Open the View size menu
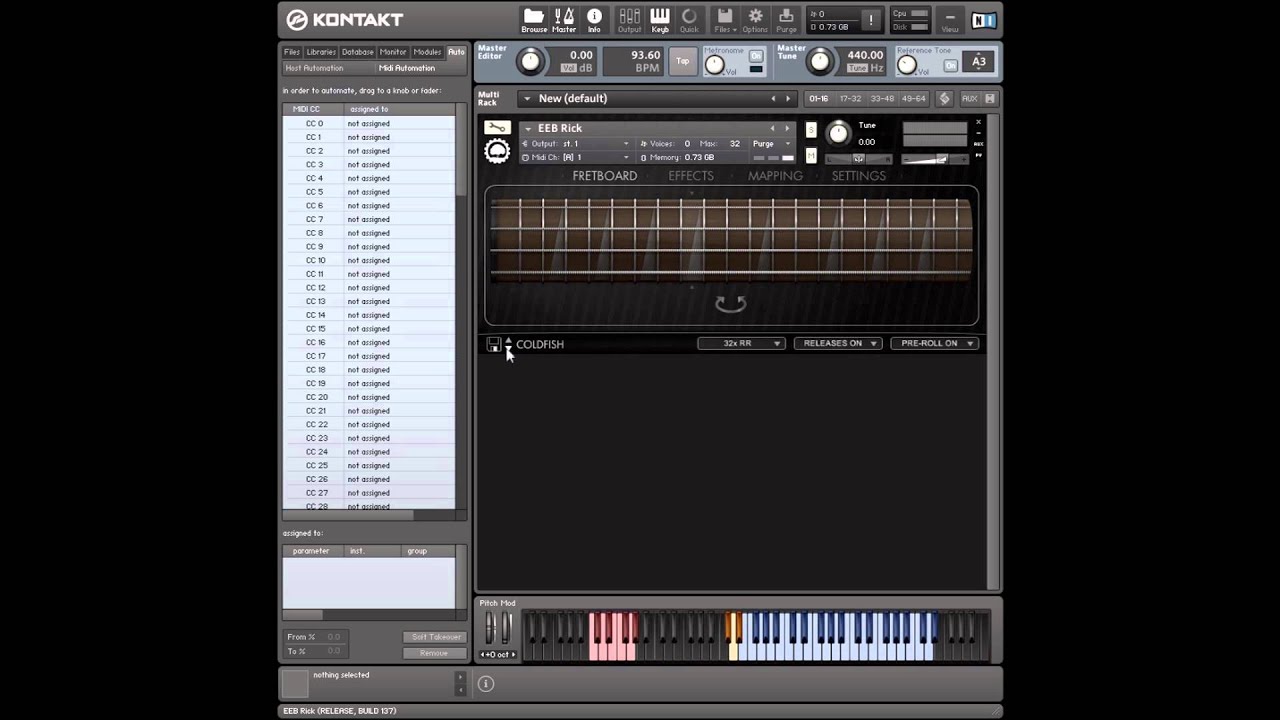 (949, 19)
